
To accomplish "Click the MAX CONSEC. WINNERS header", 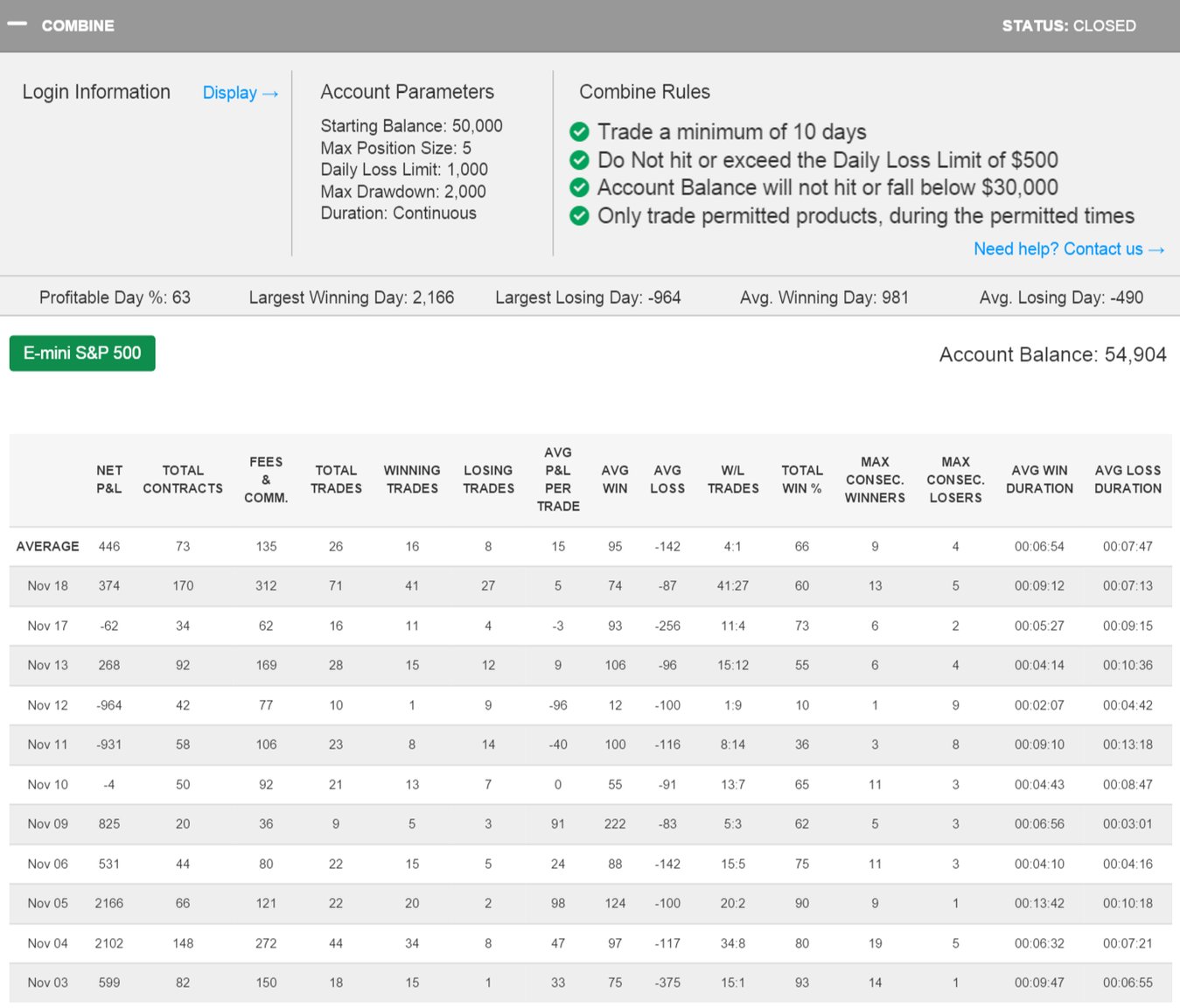I will click(x=875, y=479).
